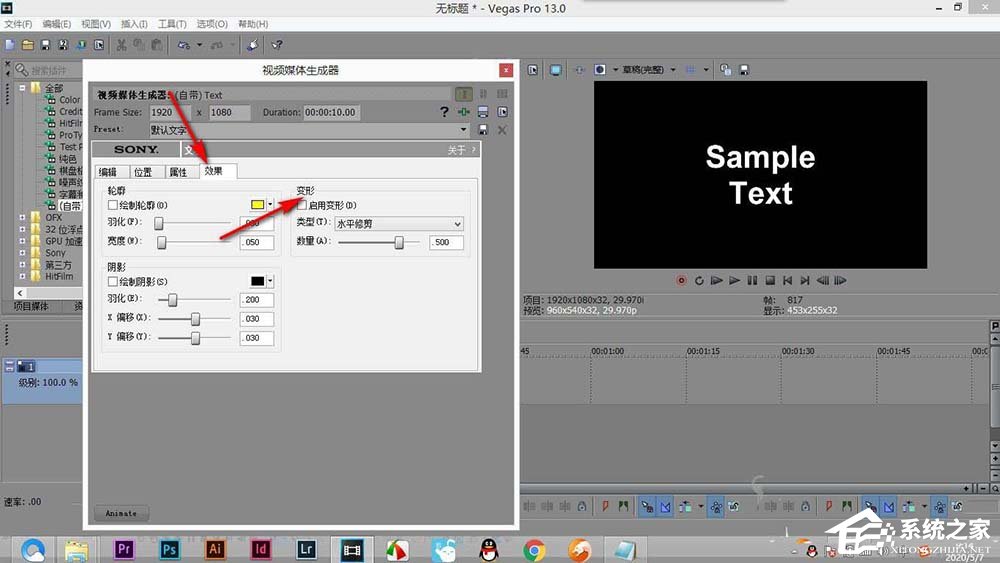Switch to the 项目媒体 tab

(31, 306)
